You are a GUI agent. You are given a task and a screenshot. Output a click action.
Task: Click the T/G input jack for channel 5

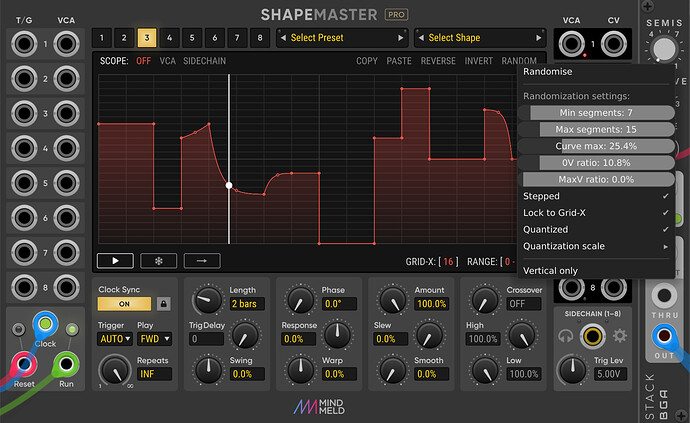tap(24, 183)
